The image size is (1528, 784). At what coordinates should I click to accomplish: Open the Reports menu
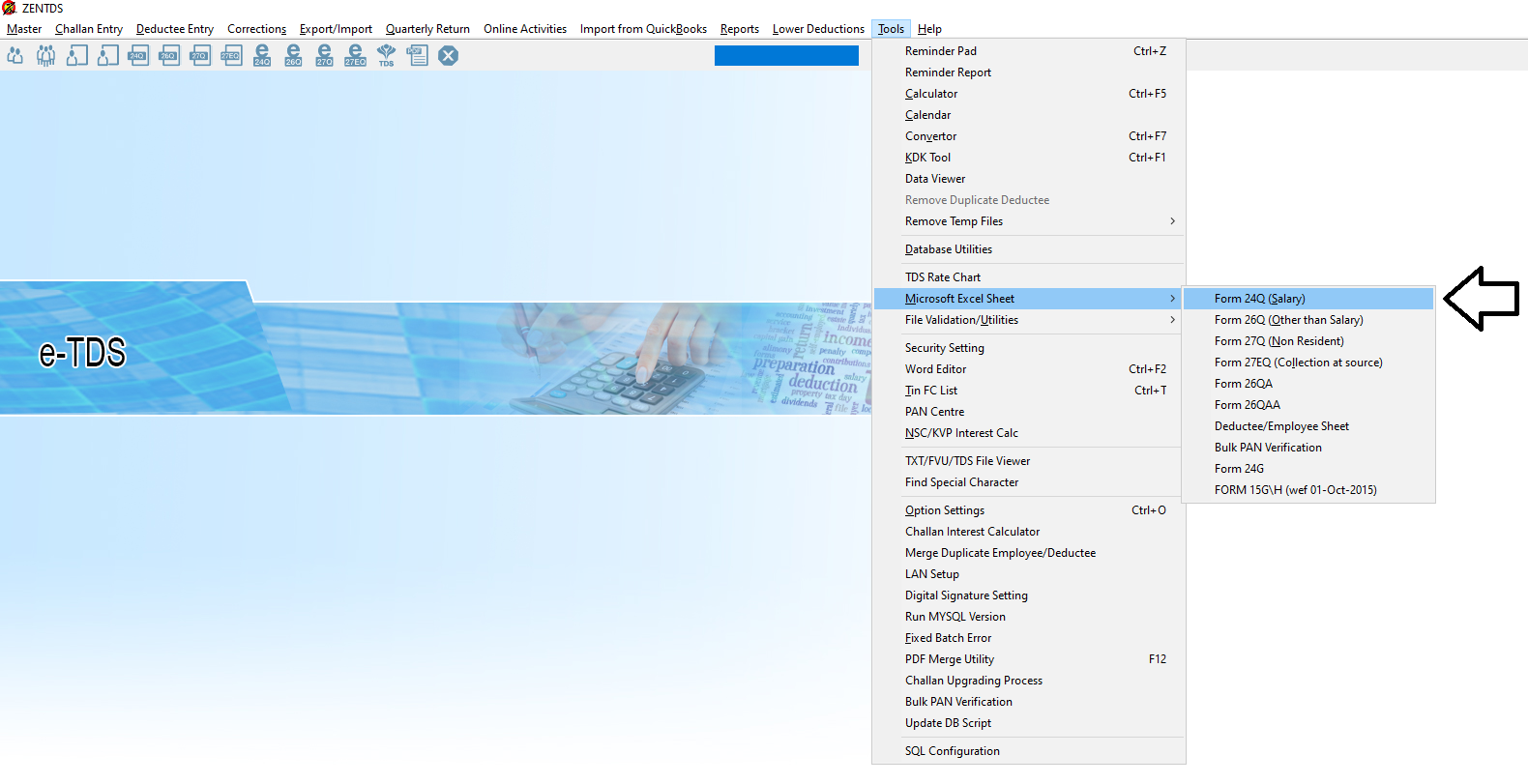[x=740, y=29]
